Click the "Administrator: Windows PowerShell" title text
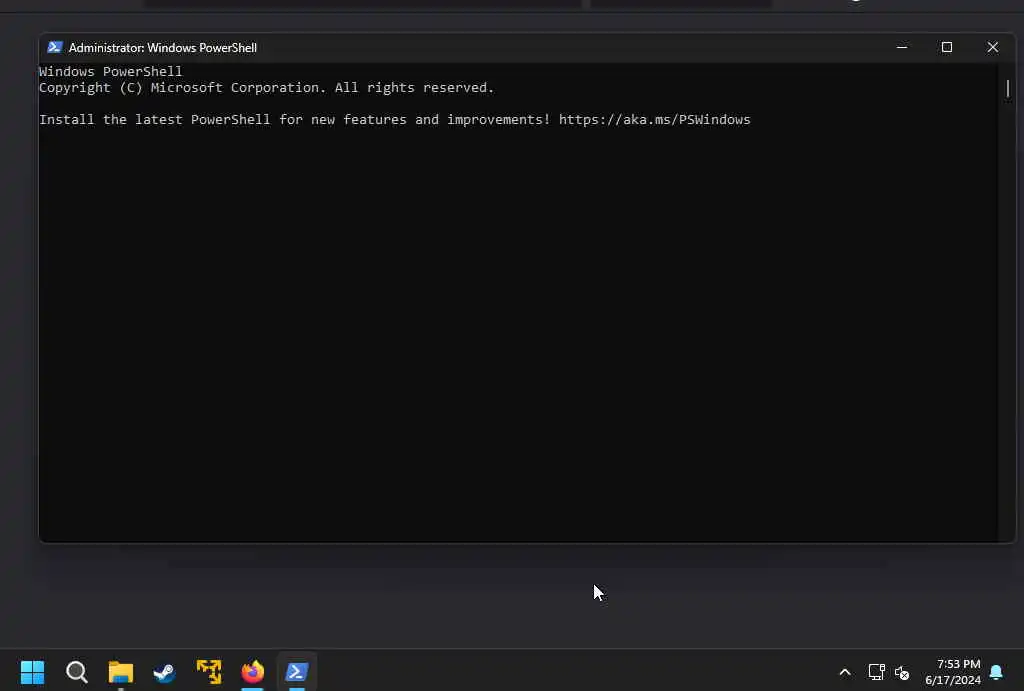 click(x=163, y=48)
